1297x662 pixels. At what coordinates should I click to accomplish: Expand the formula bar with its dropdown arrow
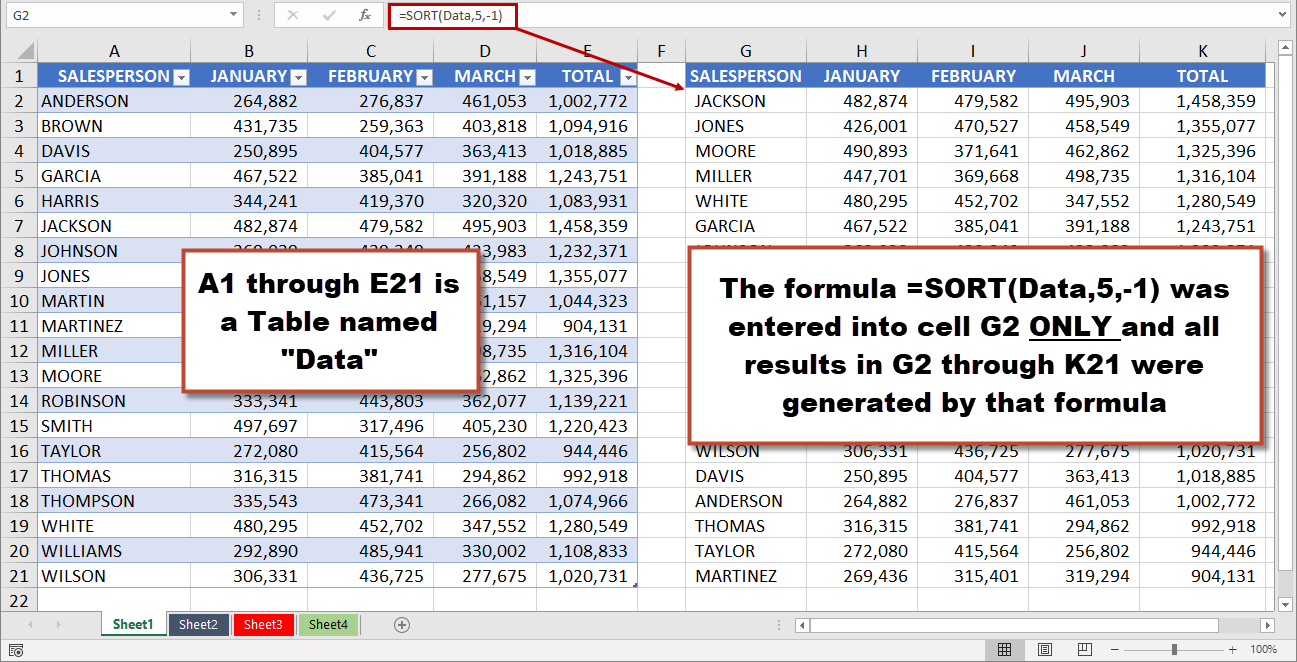point(1281,15)
